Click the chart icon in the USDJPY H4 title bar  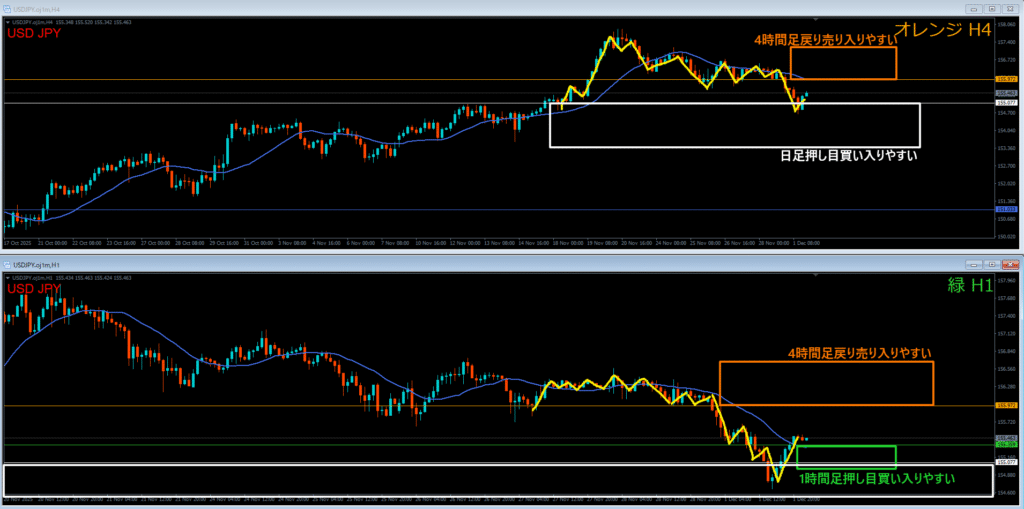[7, 10]
